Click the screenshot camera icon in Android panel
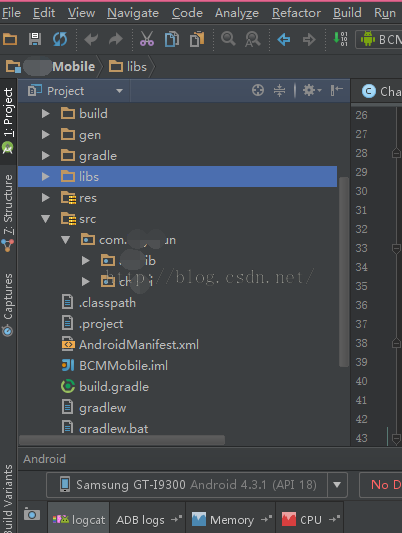The width and height of the screenshot is (402, 533). point(32,515)
